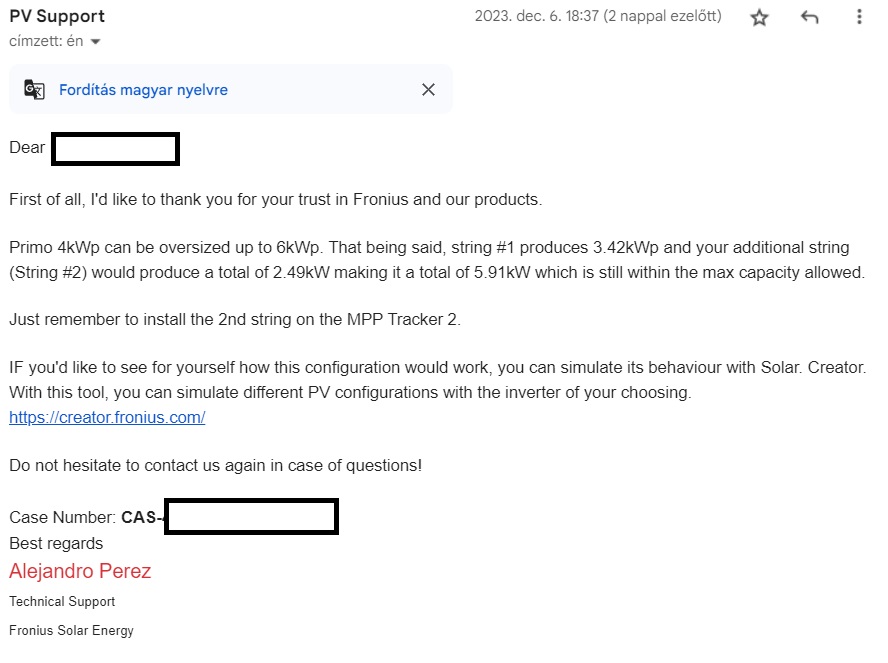Click the Technical Support signature line

[62, 601]
